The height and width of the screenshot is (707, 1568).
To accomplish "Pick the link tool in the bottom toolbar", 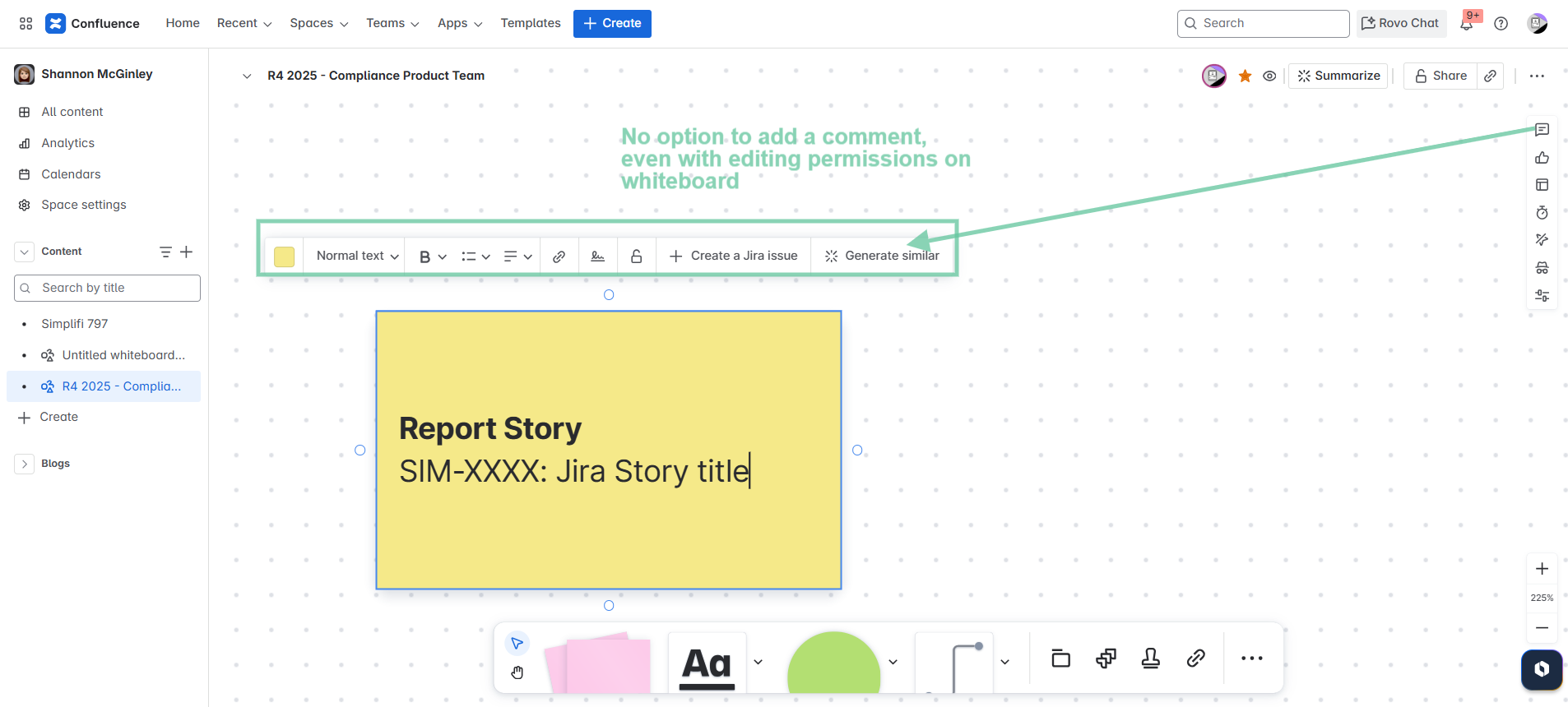I will pyautogui.click(x=1196, y=658).
